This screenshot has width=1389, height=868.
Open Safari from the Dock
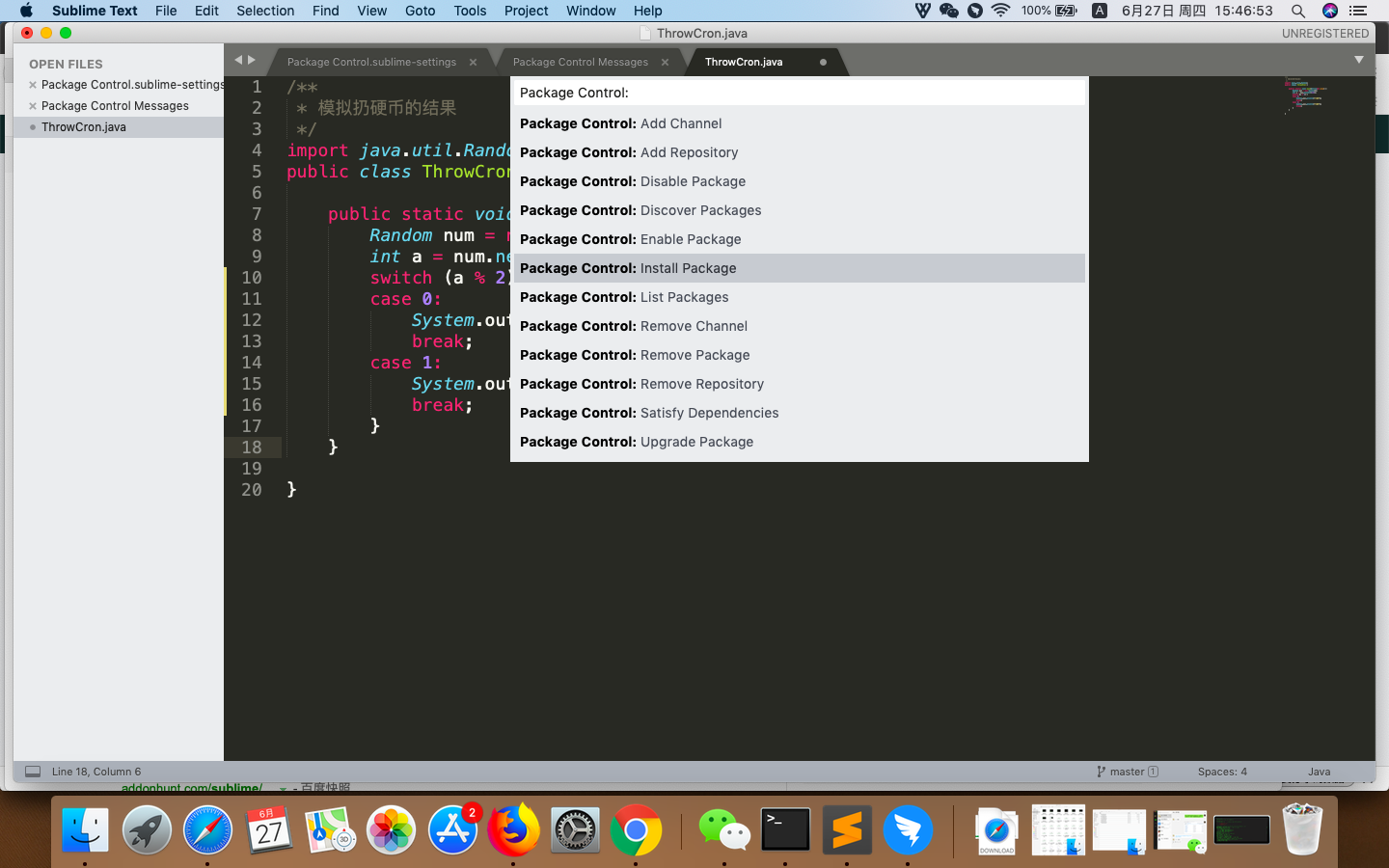(x=207, y=829)
